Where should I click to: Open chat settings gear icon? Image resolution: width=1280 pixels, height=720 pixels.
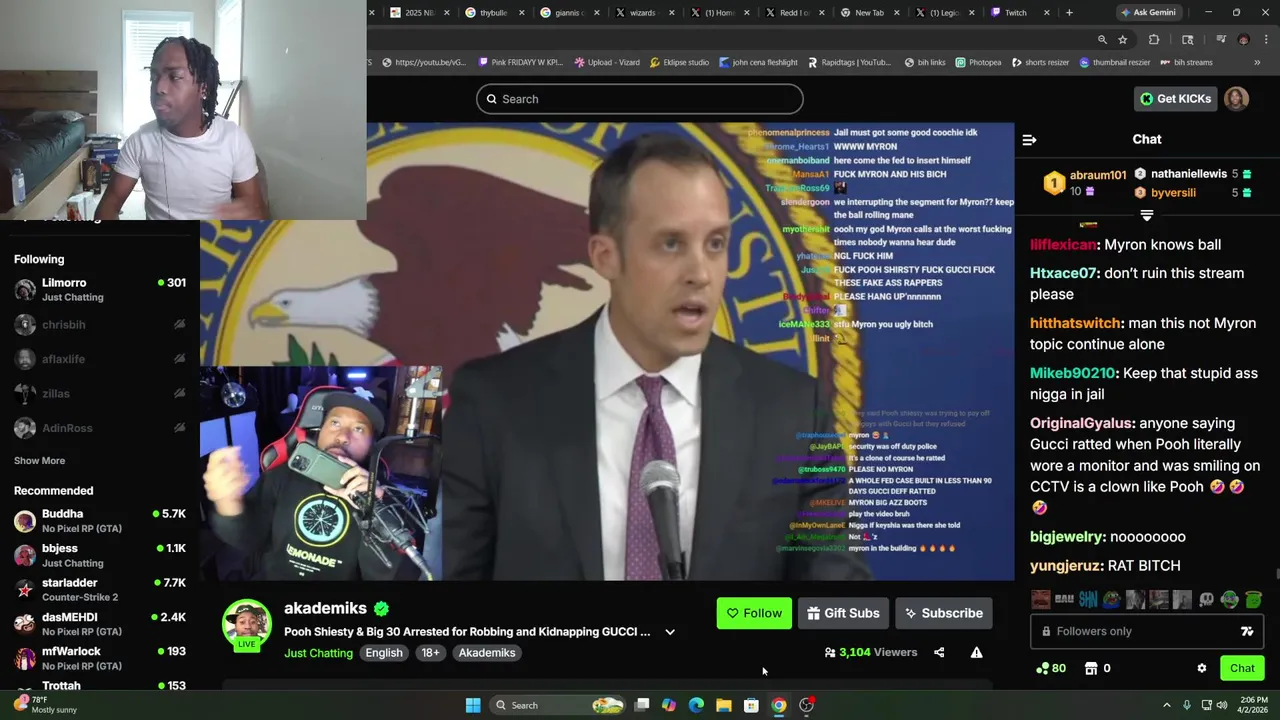(1202, 668)
